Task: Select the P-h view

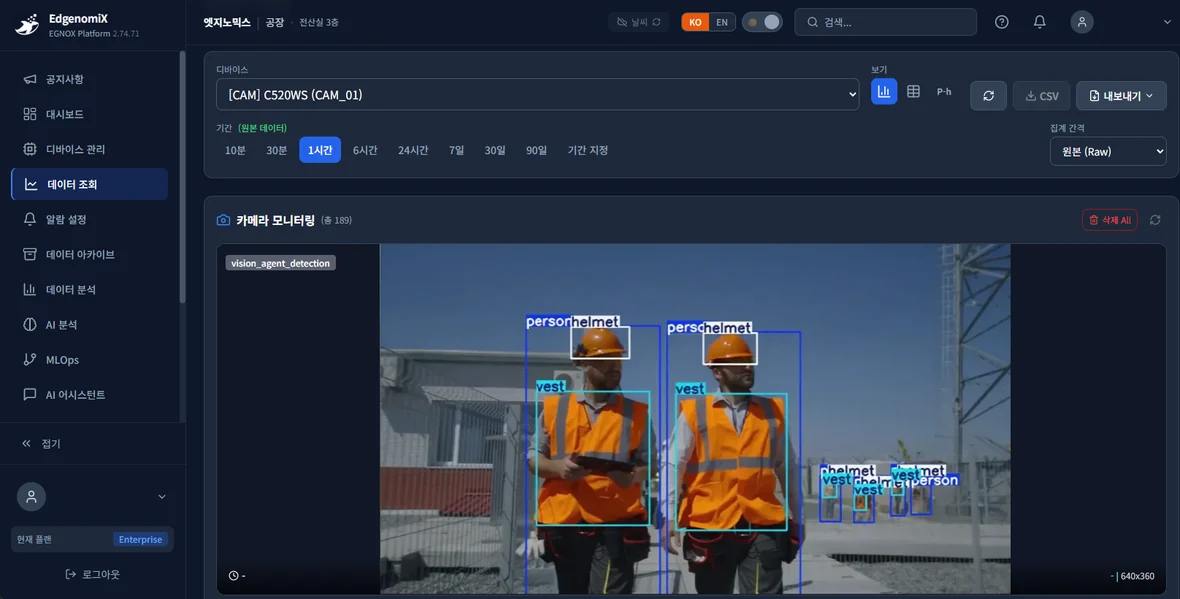Action: 944,92
